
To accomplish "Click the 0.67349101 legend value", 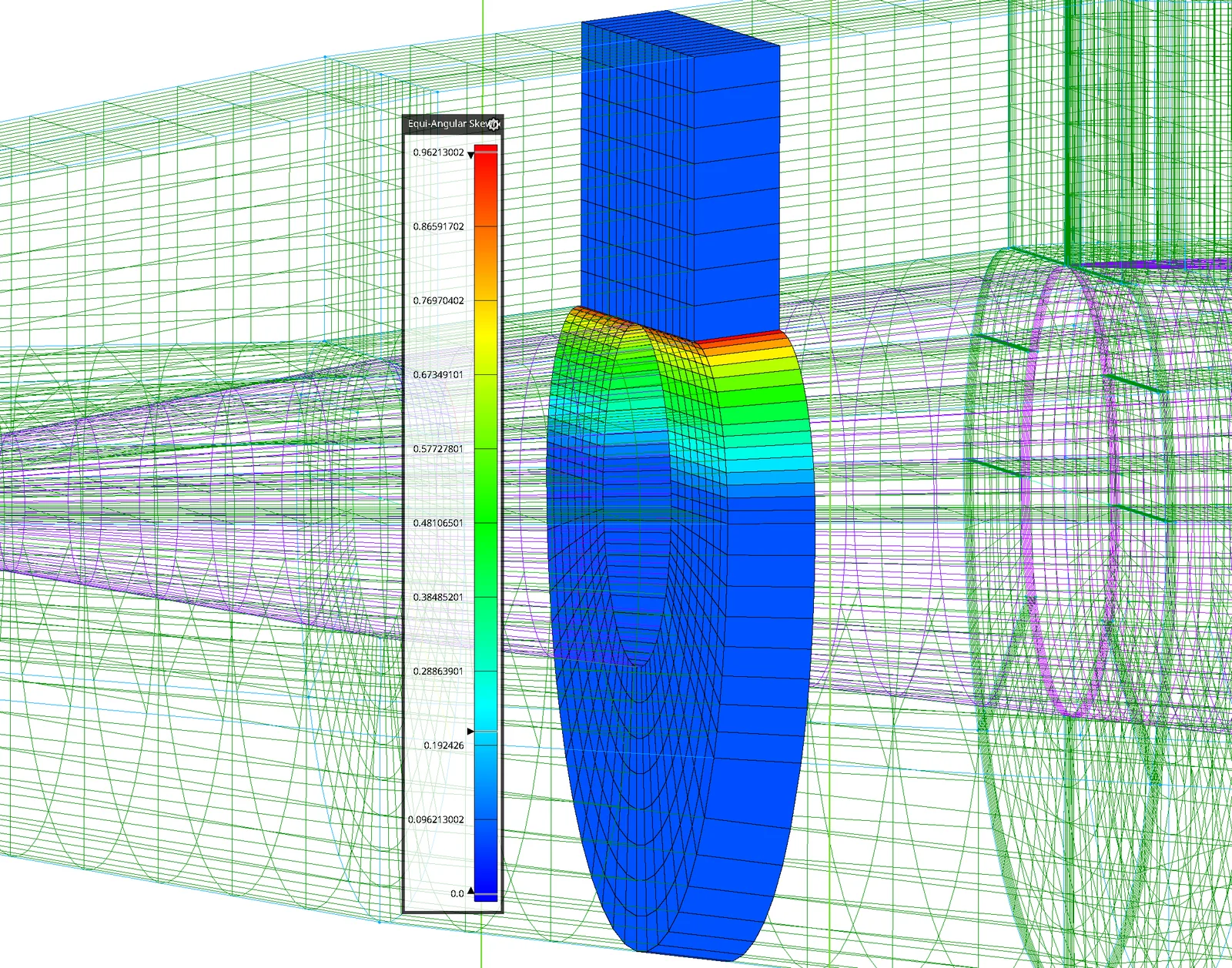I will 438,374.
